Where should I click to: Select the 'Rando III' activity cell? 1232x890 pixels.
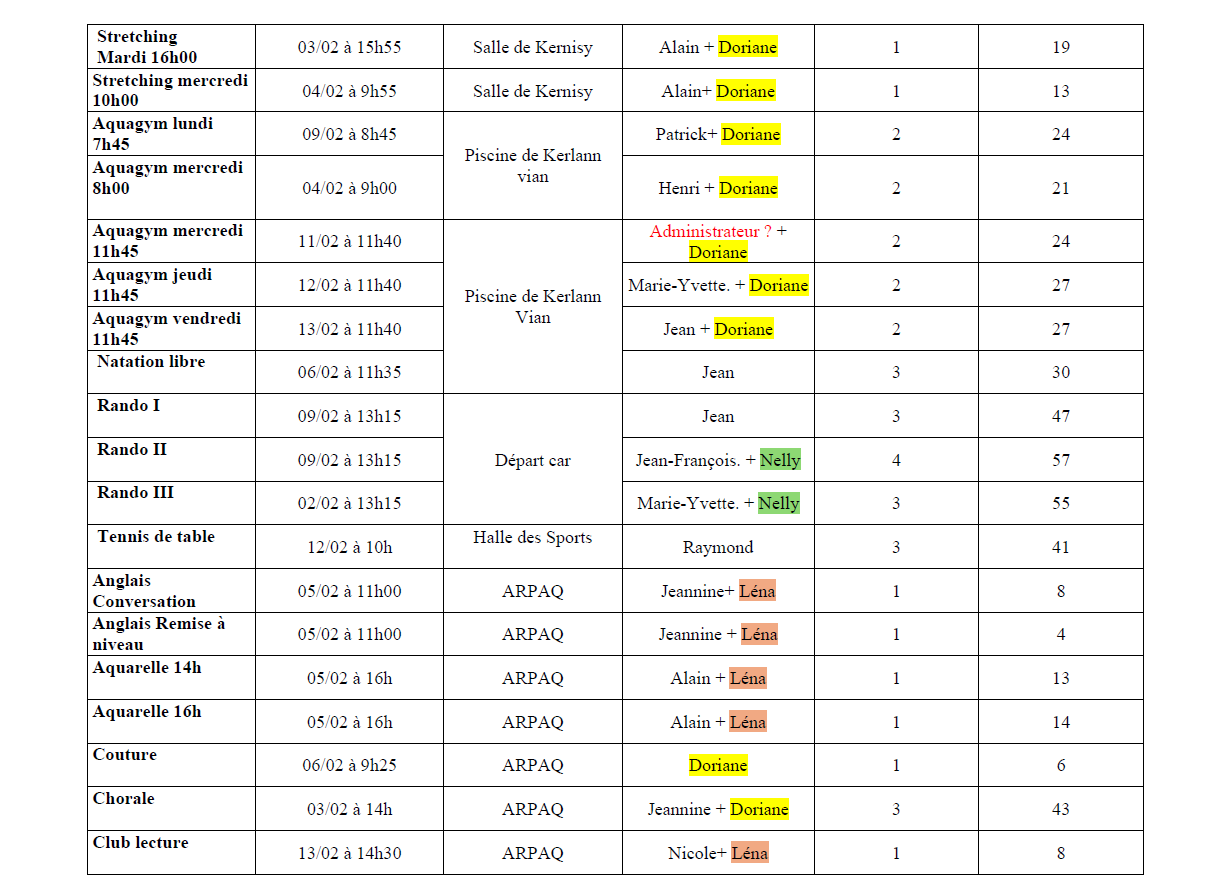tap(135, 493)
